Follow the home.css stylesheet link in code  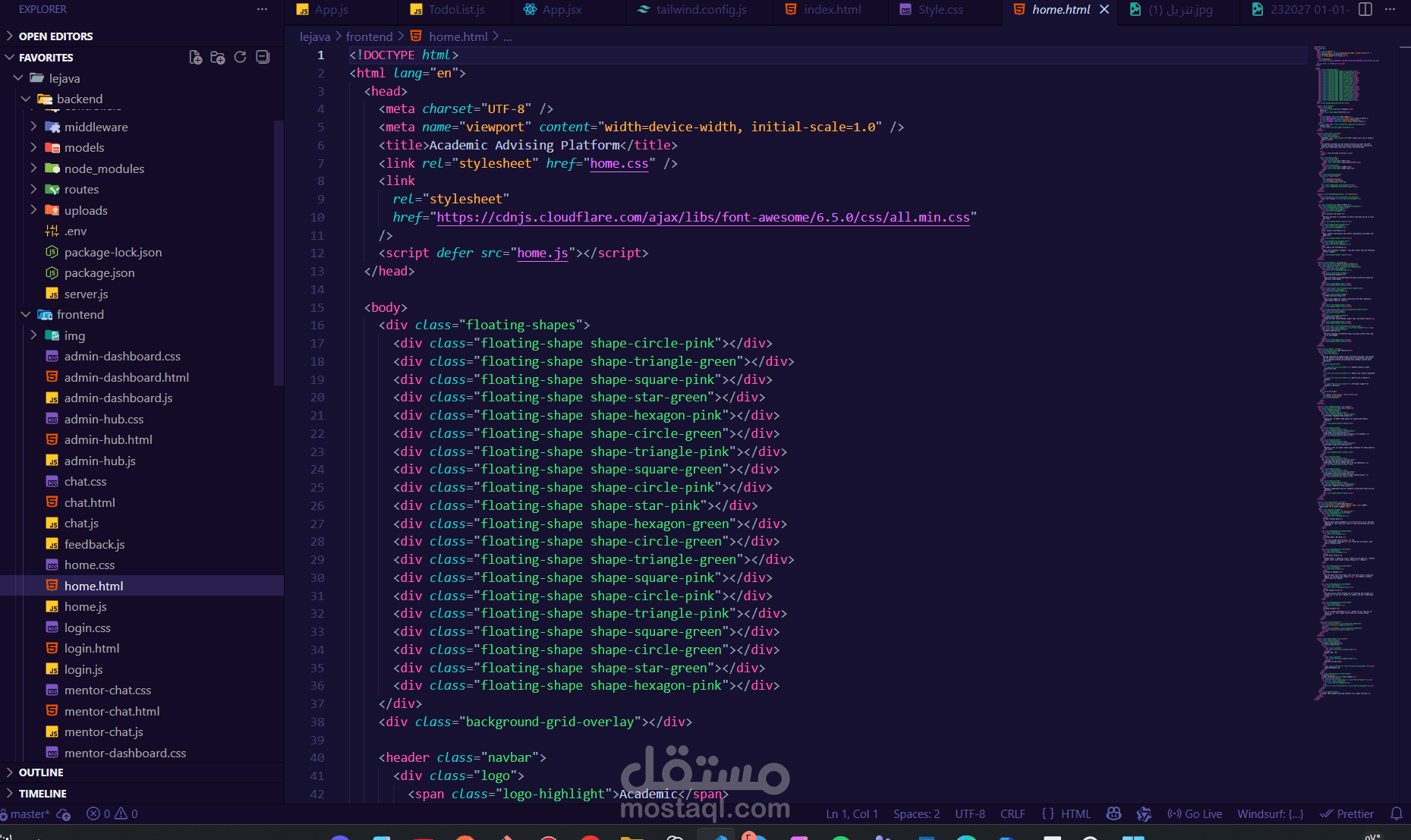619,163
